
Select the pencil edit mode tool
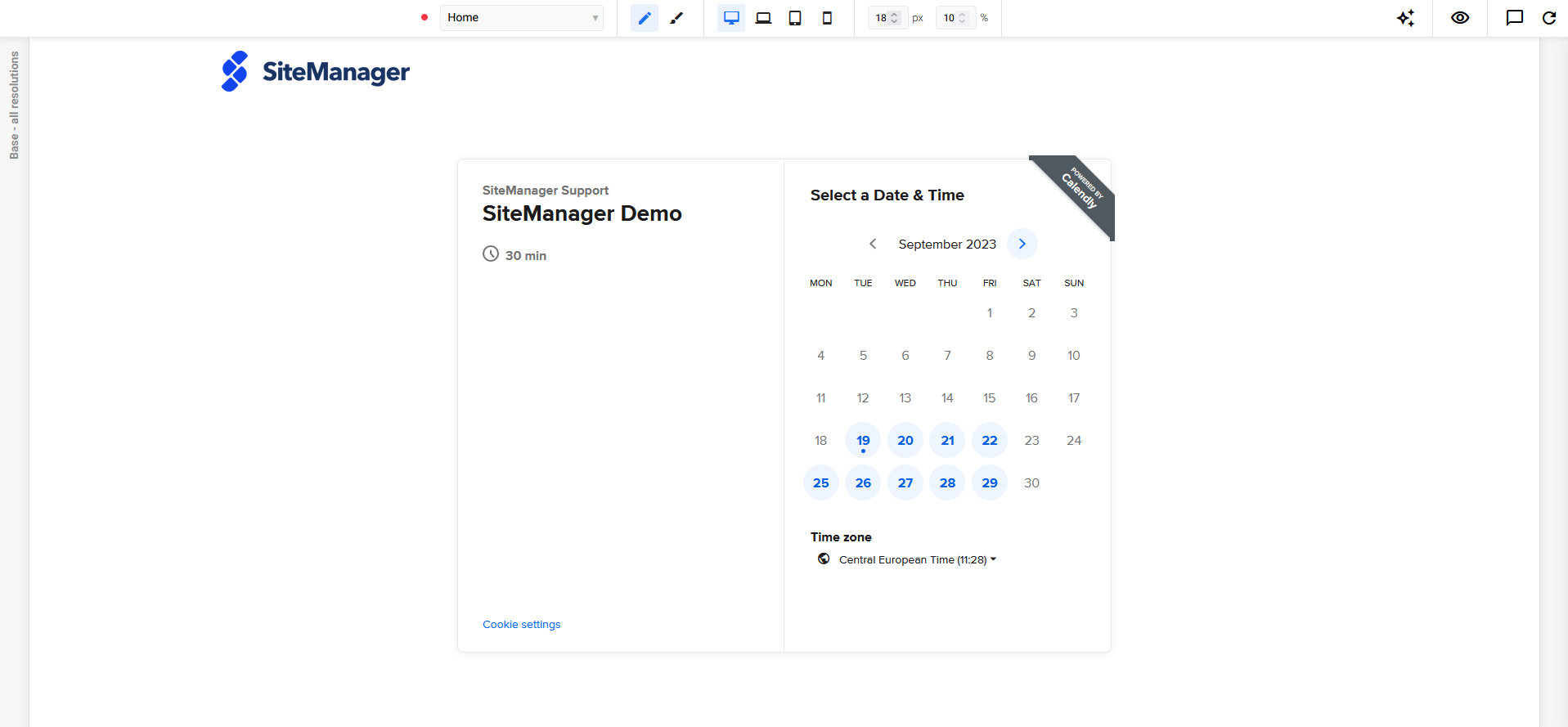pyautogui.click(x=645, y=18)
